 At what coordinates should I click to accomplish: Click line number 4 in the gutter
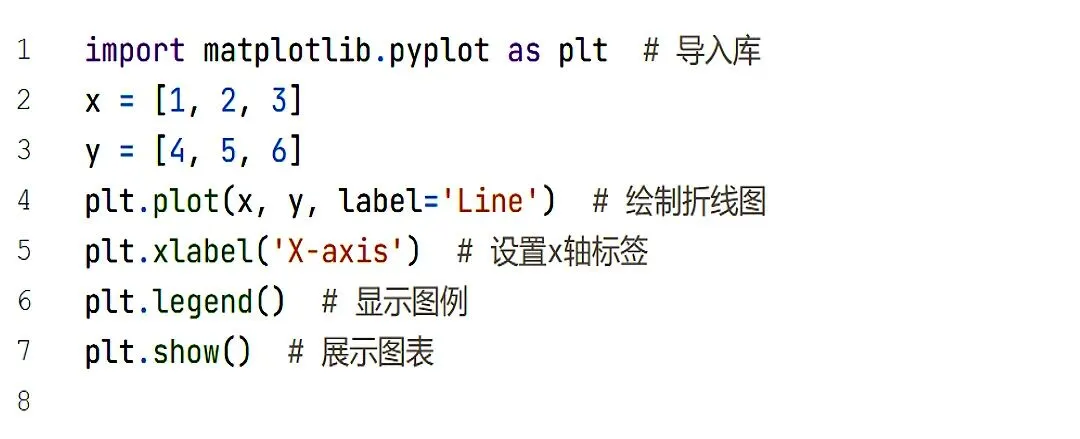point(23,201)
